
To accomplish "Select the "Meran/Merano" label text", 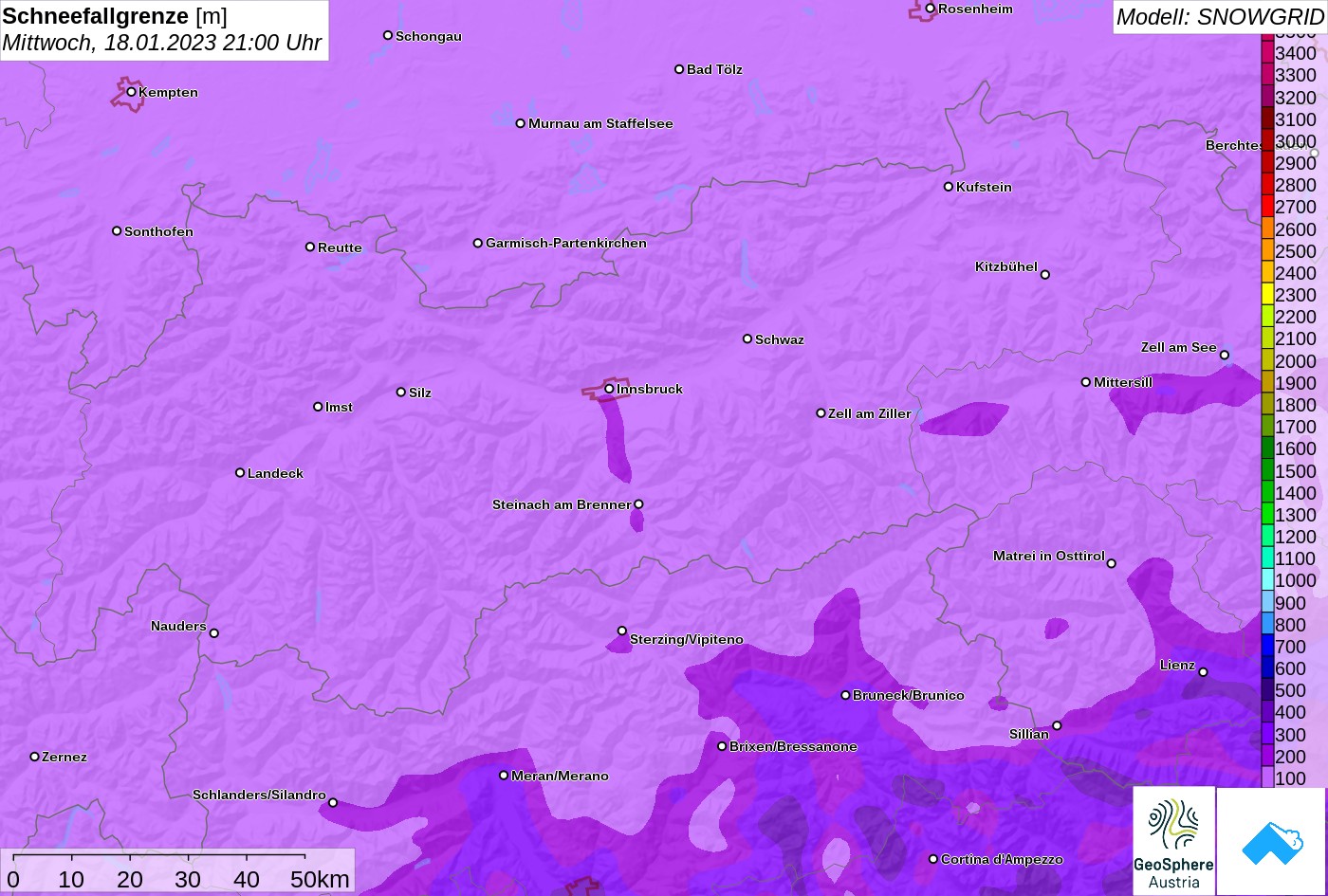I will tap(560, 776).
